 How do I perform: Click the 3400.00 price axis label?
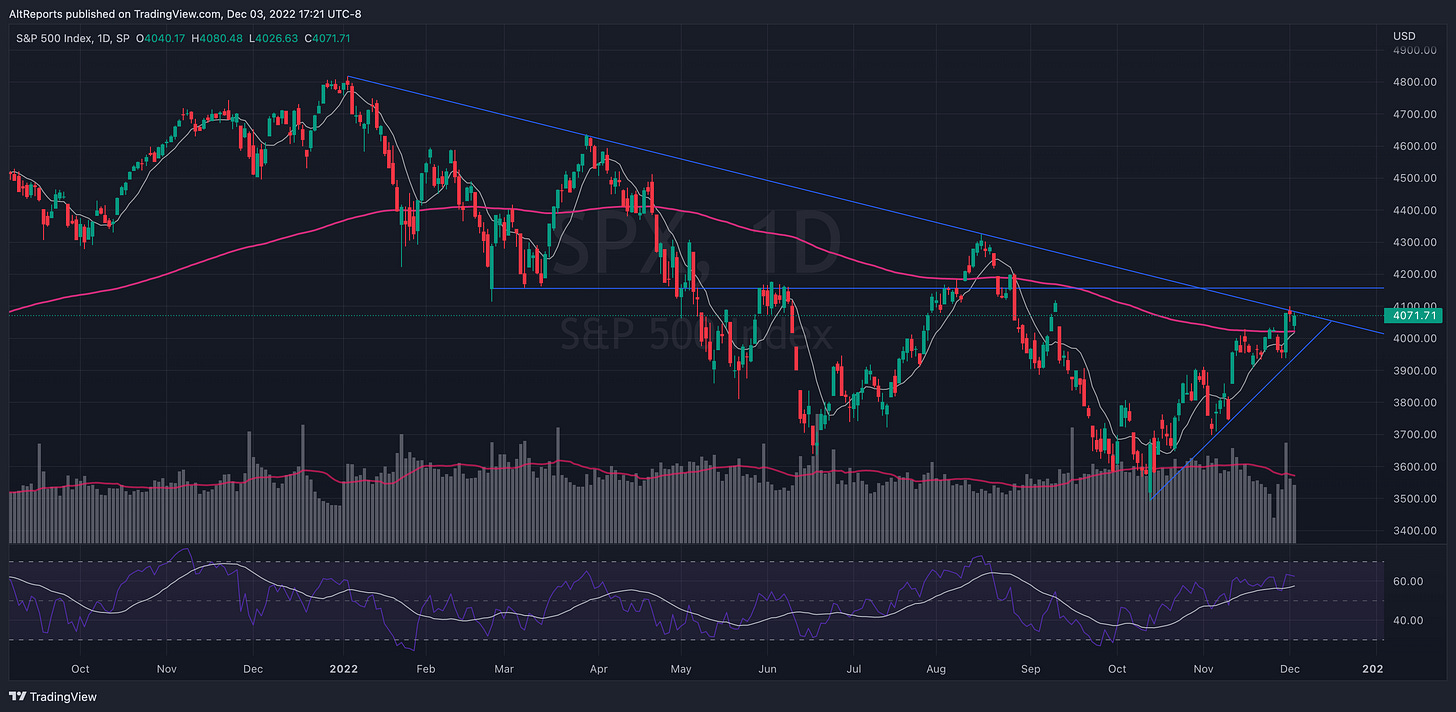pos(1415,530)
